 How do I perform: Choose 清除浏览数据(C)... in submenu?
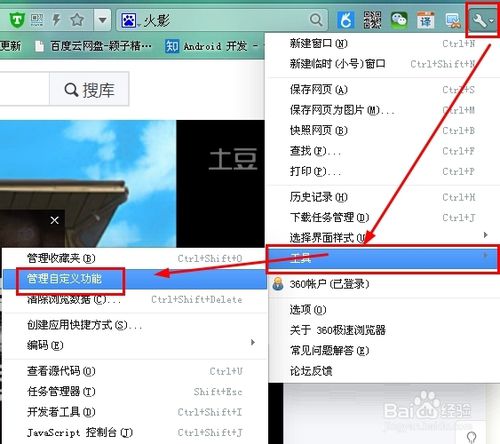(135, 299)
